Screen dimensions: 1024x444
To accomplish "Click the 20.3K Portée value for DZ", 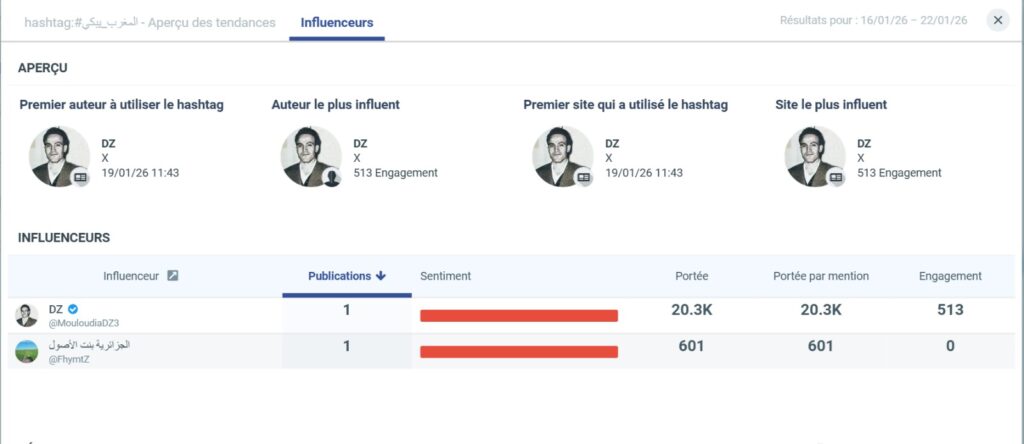I will click(692, 310).
